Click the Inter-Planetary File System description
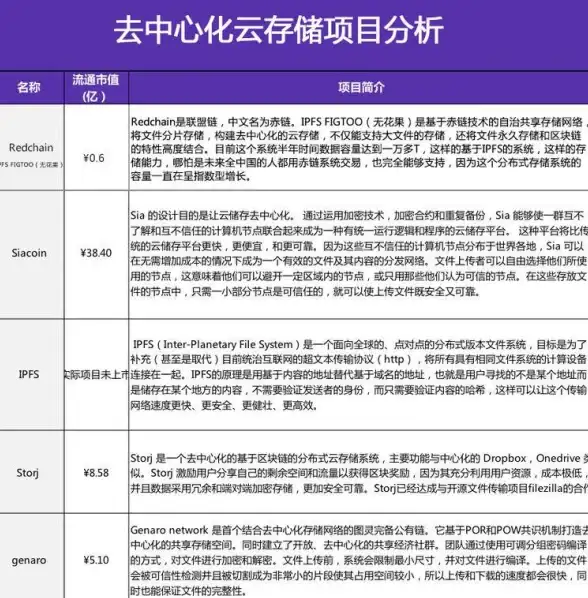Viewport: 588px width, 598px height. 358,375
